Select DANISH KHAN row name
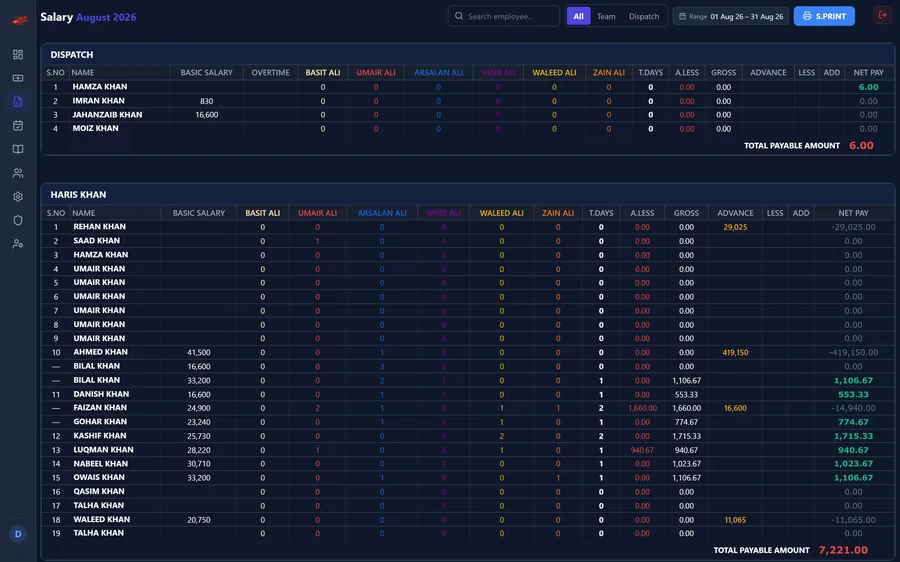This screenshot has width=900, height=562. click(101, 394)
